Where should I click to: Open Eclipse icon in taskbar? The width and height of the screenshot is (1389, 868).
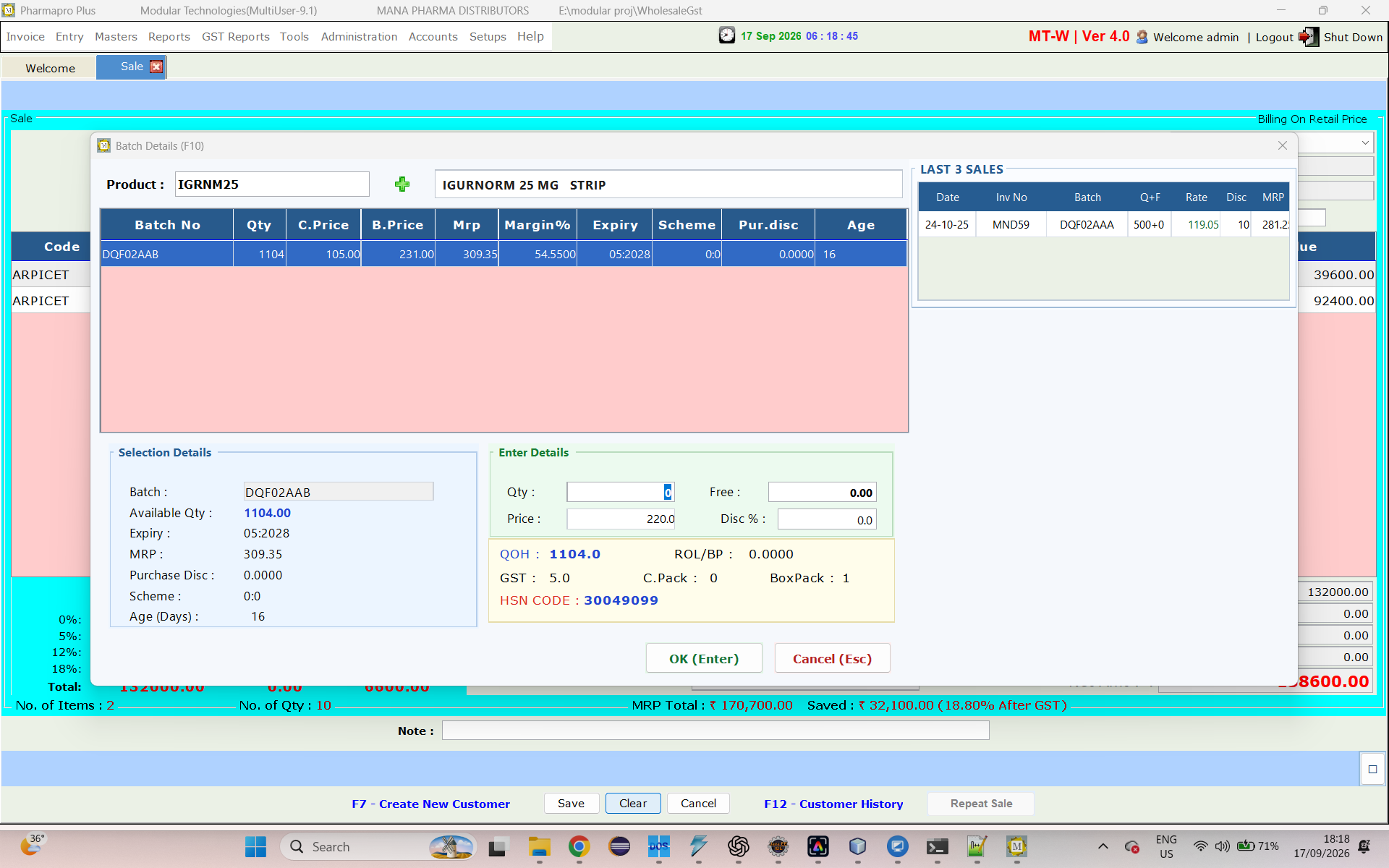(619, 846)
